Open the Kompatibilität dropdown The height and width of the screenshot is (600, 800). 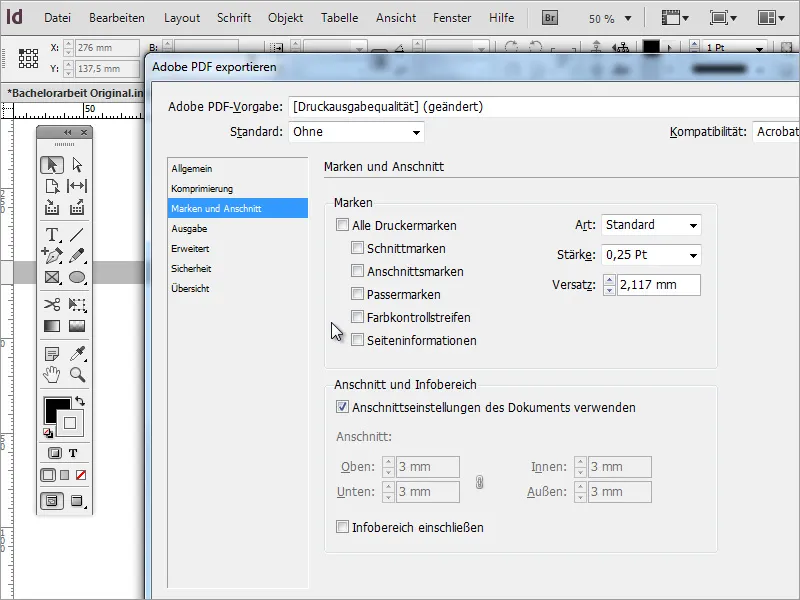coord(776,132)
